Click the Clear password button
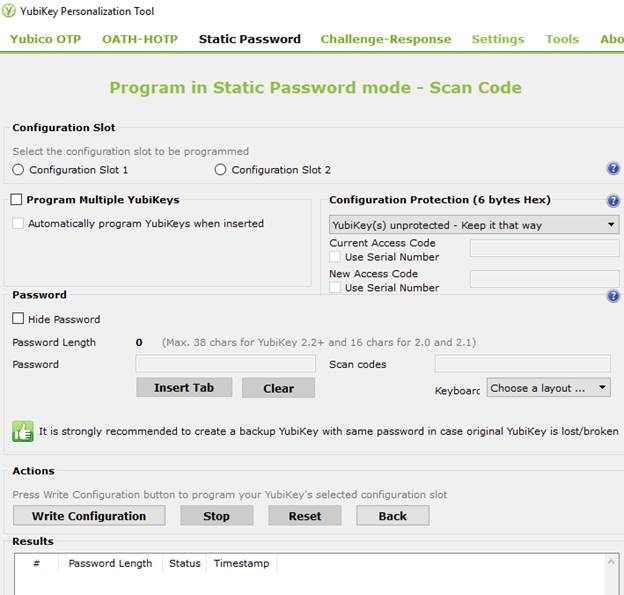 point(279,388)
